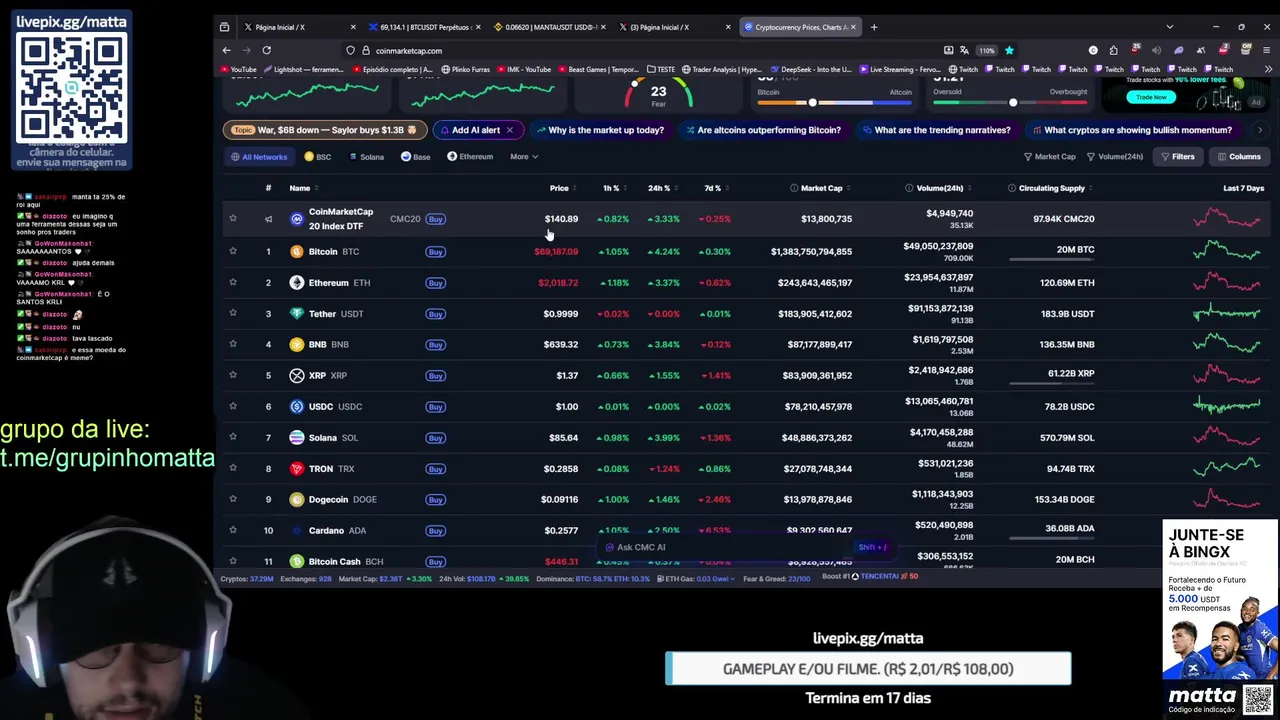Filter by Solana network
Image resolution: width=1280 pixels, height=720 pixels.
point(365,157)
